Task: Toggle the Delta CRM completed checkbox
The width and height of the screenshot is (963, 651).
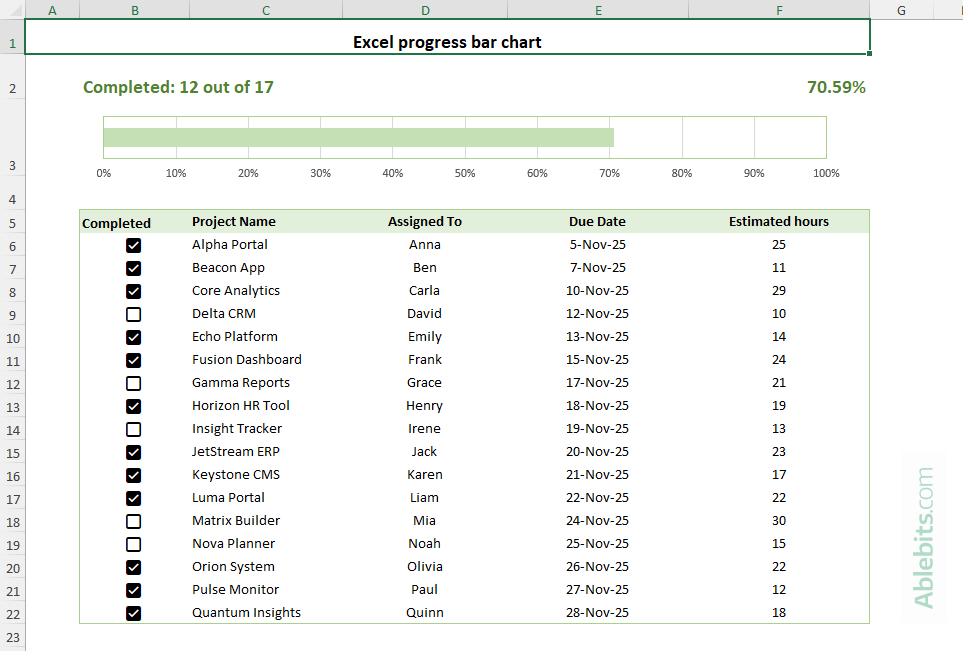Action: [133, 314]
